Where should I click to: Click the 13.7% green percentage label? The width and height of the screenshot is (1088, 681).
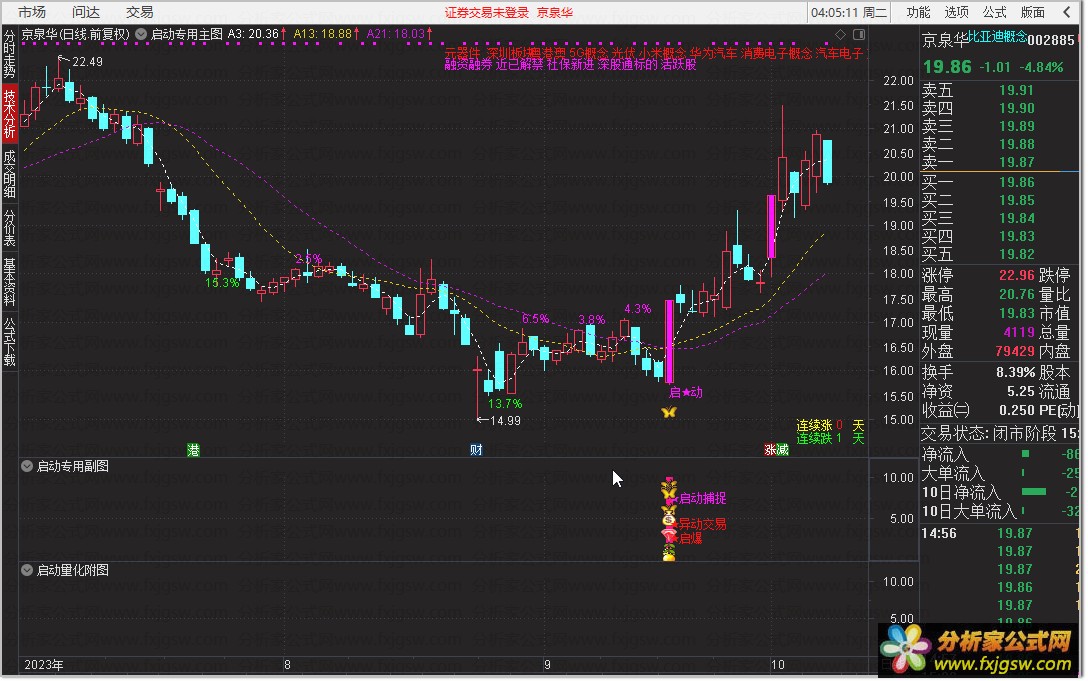pos(504,404)
